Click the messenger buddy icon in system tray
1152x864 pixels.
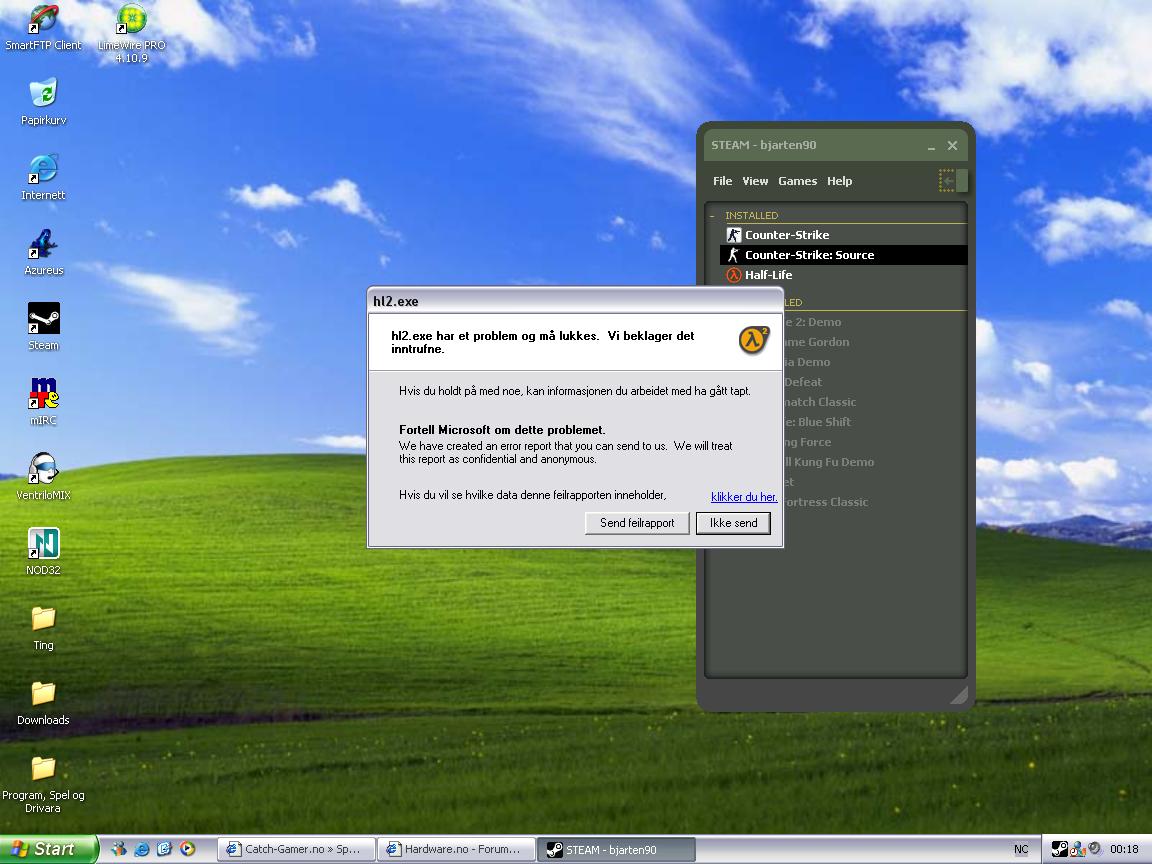1078,849
